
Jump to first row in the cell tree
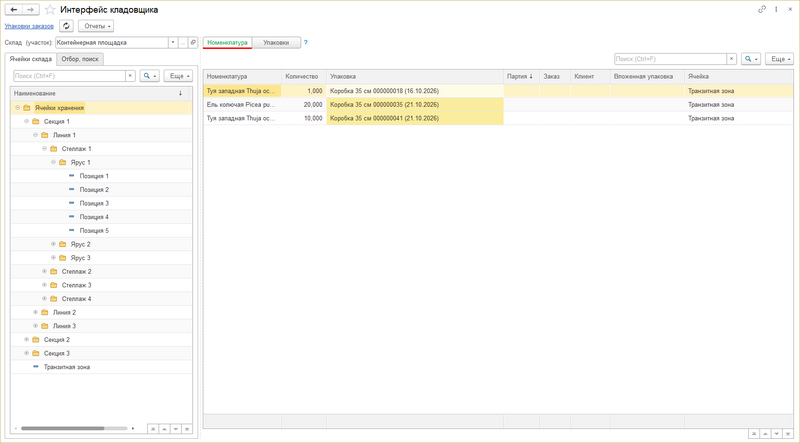[153, 429]
